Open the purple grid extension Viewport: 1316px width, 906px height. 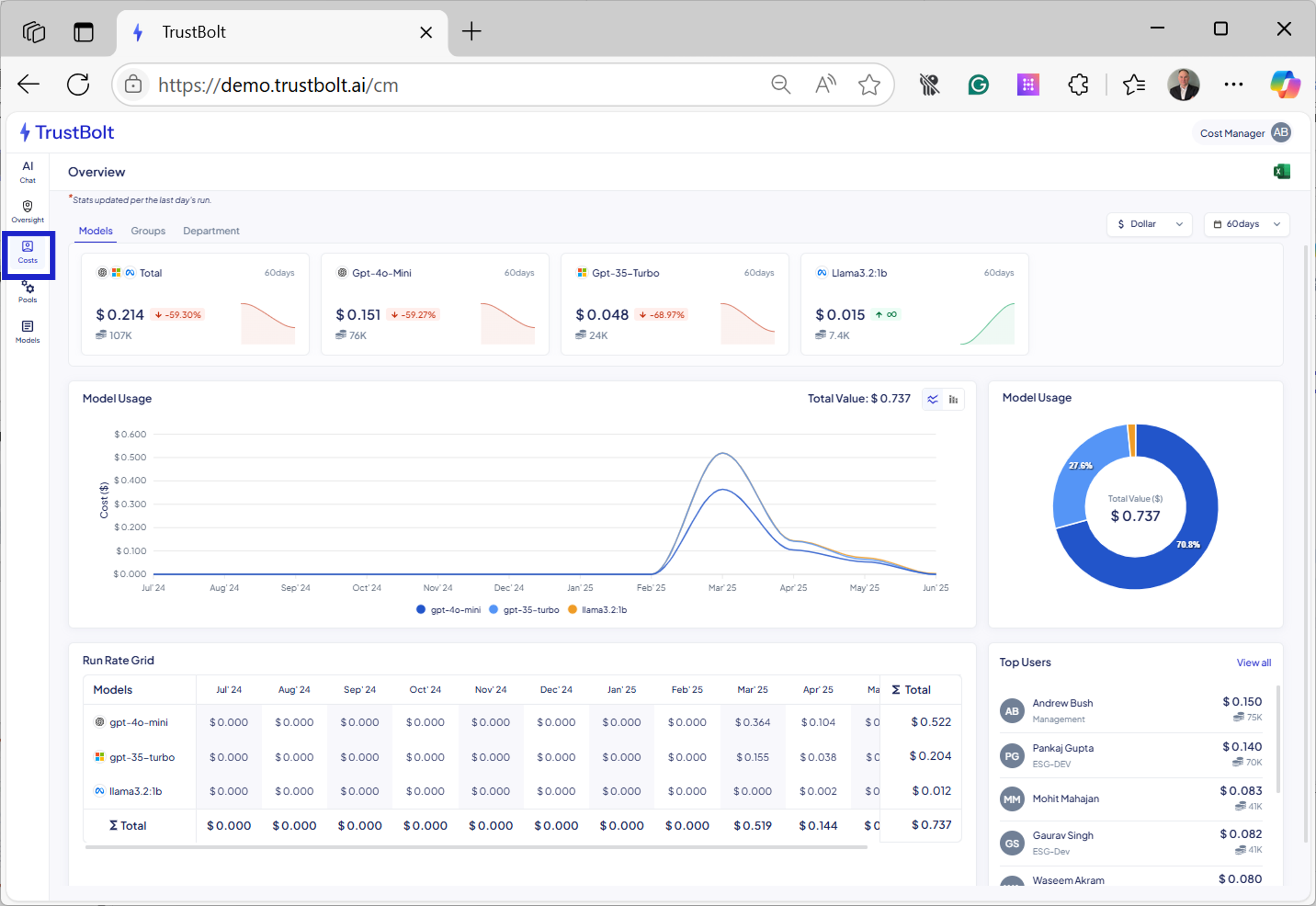click(x=1028, y=85)
